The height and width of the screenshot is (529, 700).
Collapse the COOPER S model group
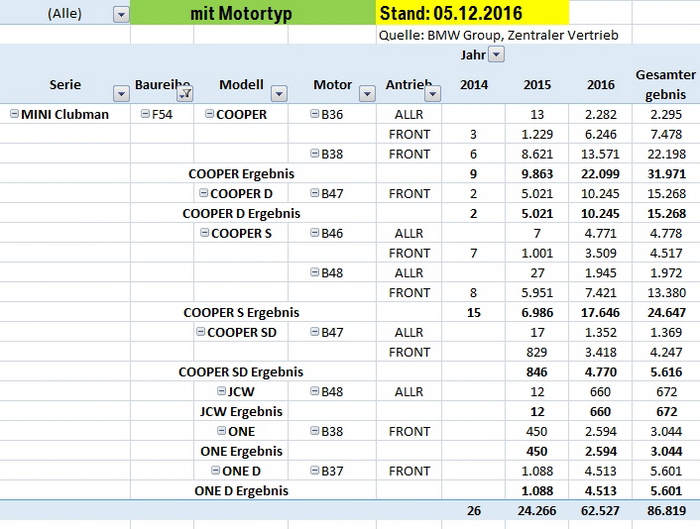click(204, 233)
